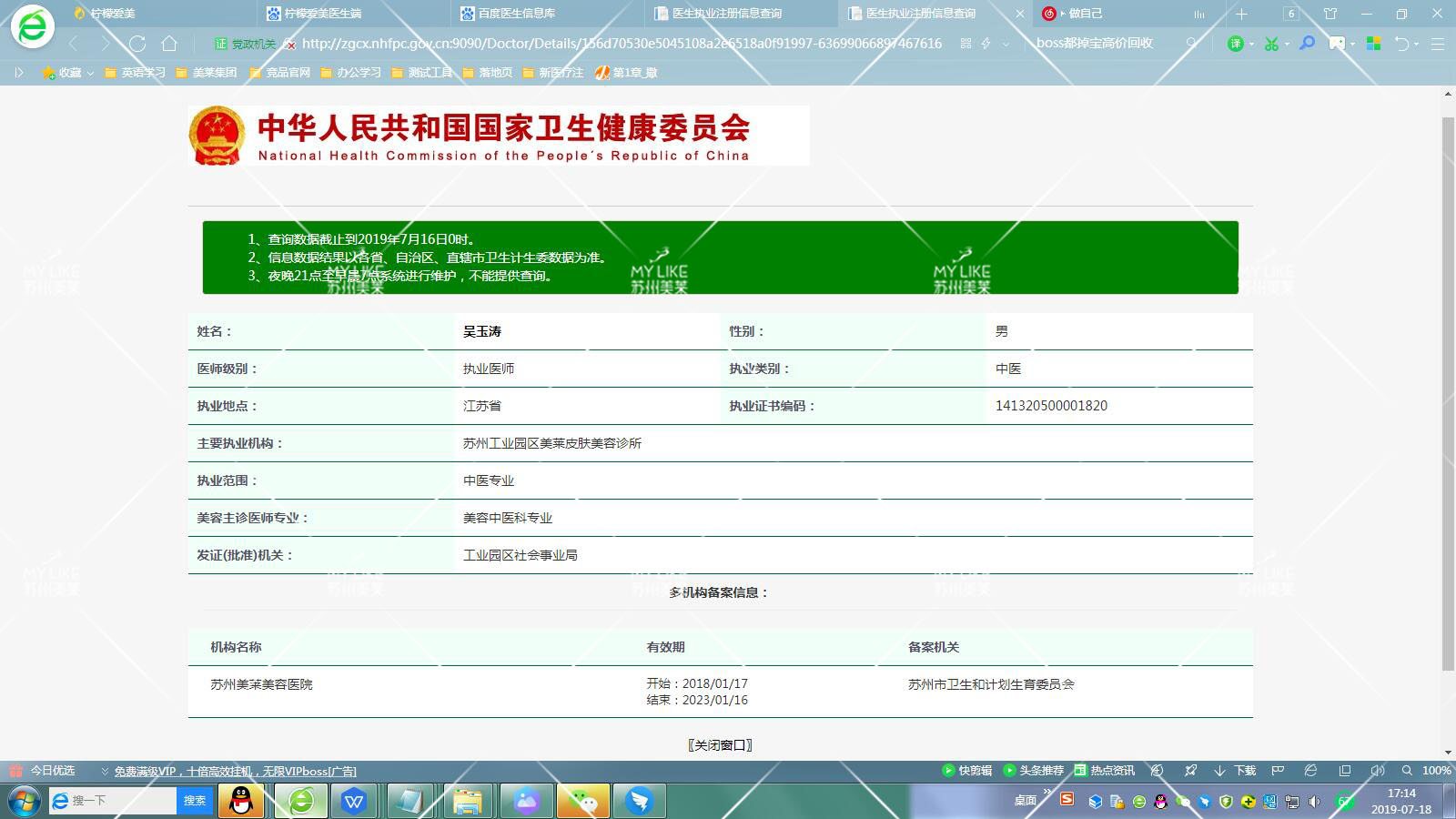Expand the 今日优选 ad chevron
The image size is (1456, 819).
(105, 772)
